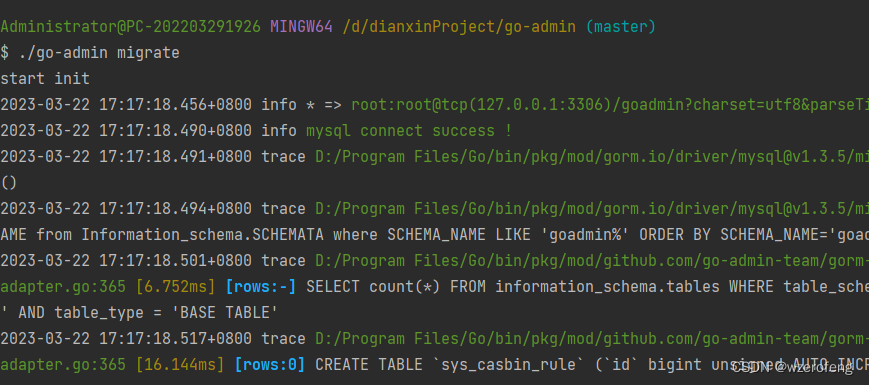Click the [16.144ms] query duration
This screenshot has width=869, height=385.
tap(180, 365)
